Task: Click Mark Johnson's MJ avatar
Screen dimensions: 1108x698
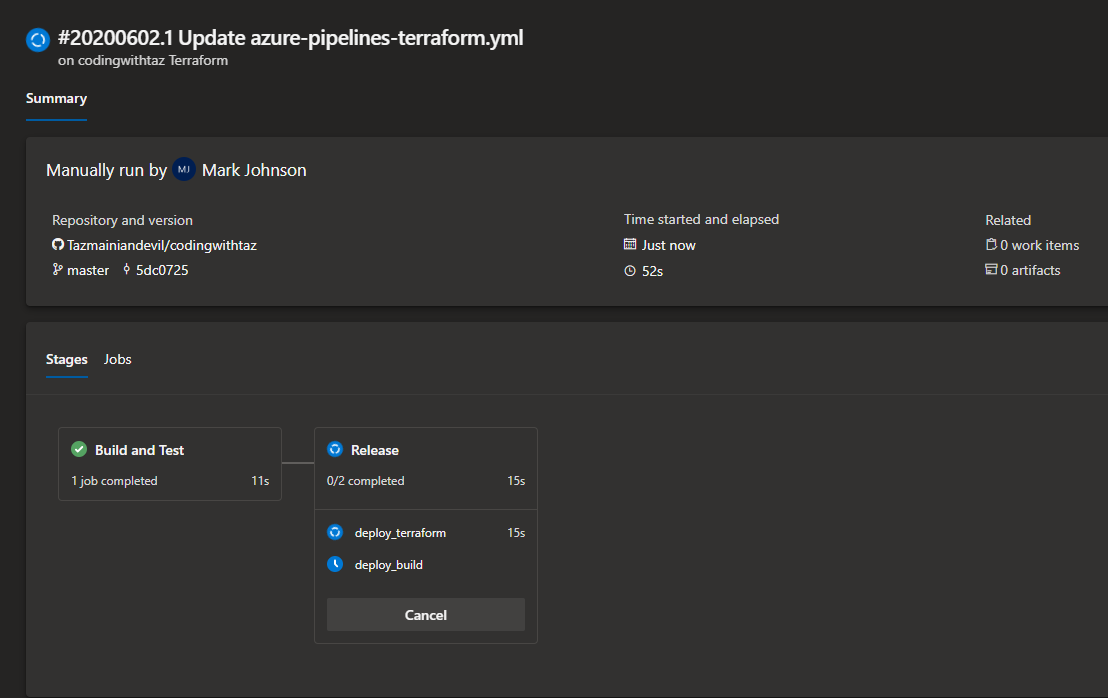Action: (184, 170)
